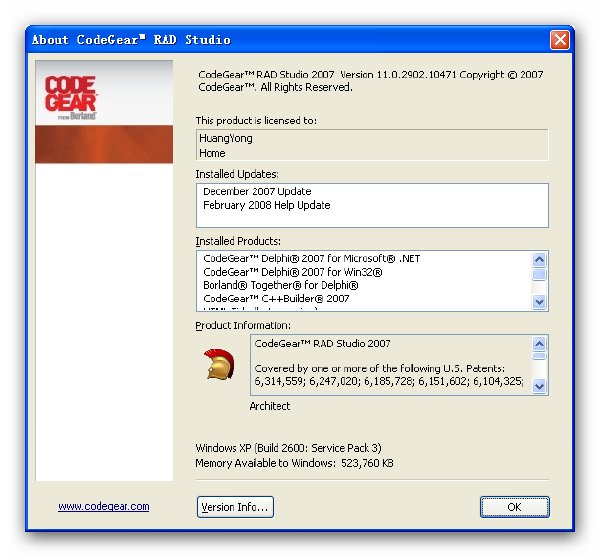Screen dimensions: 600x557
Task: Click the OK button
Action: click(x=515, y=507)
